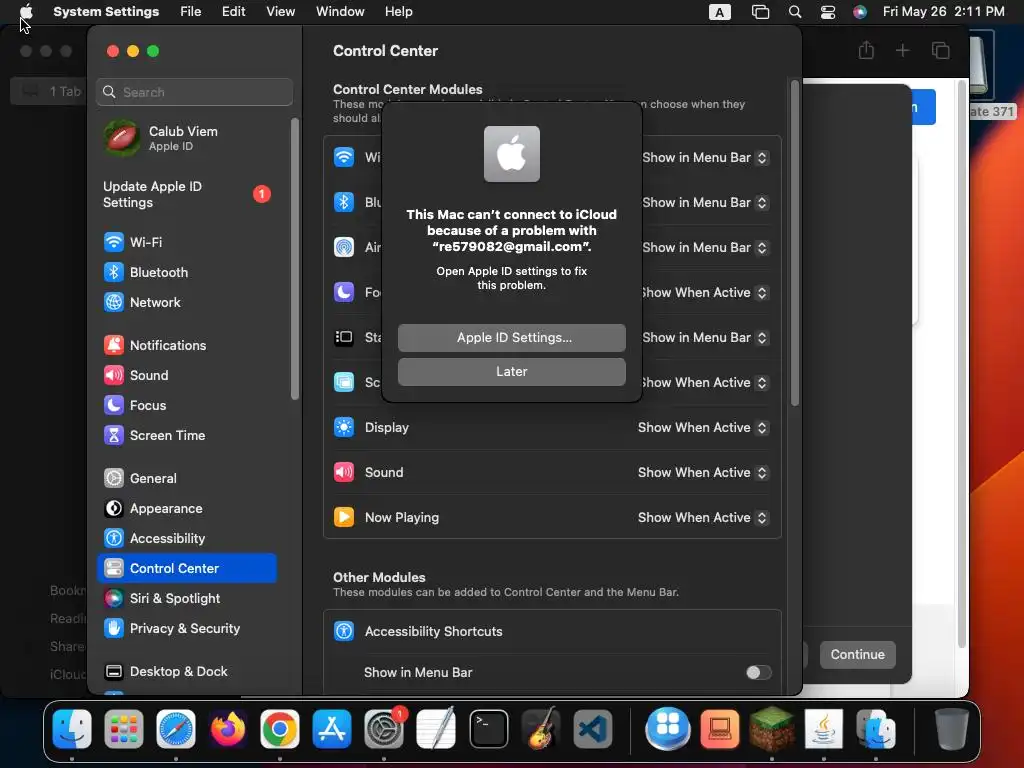Activate Siri in the menu bar

(860, 12)
